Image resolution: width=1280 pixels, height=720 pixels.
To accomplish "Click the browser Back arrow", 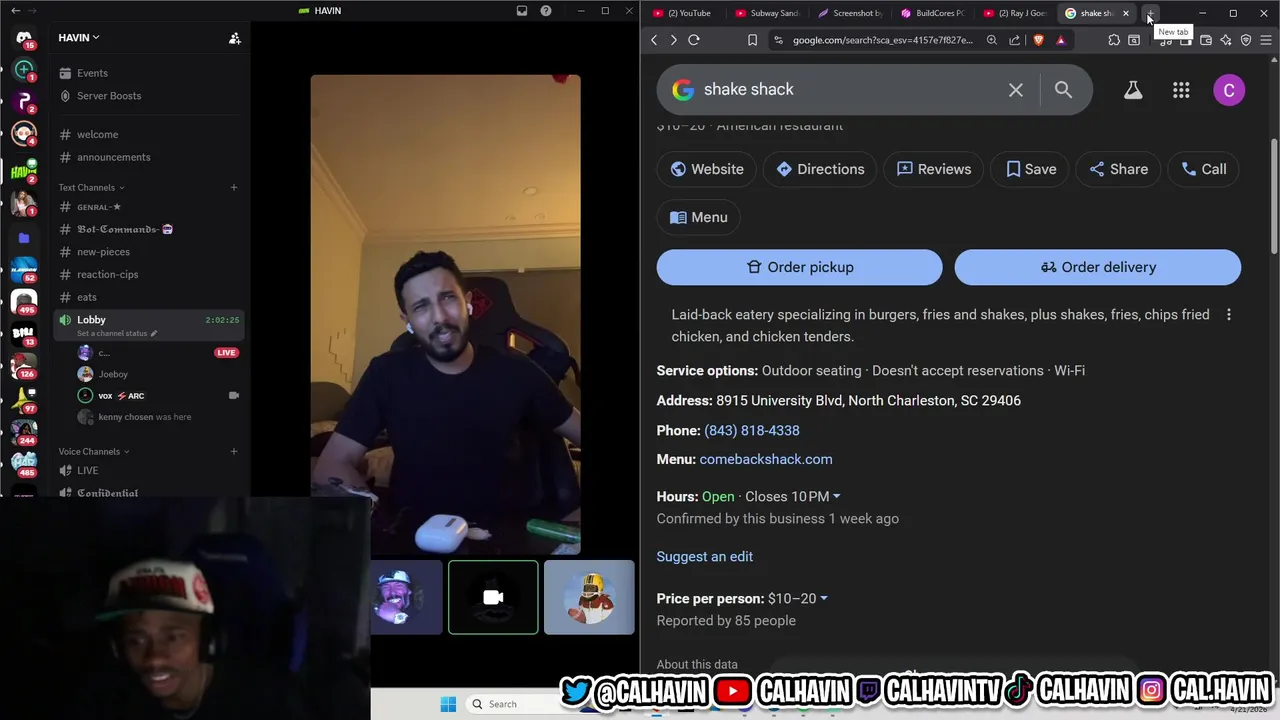I will click(x=654, y=40).
